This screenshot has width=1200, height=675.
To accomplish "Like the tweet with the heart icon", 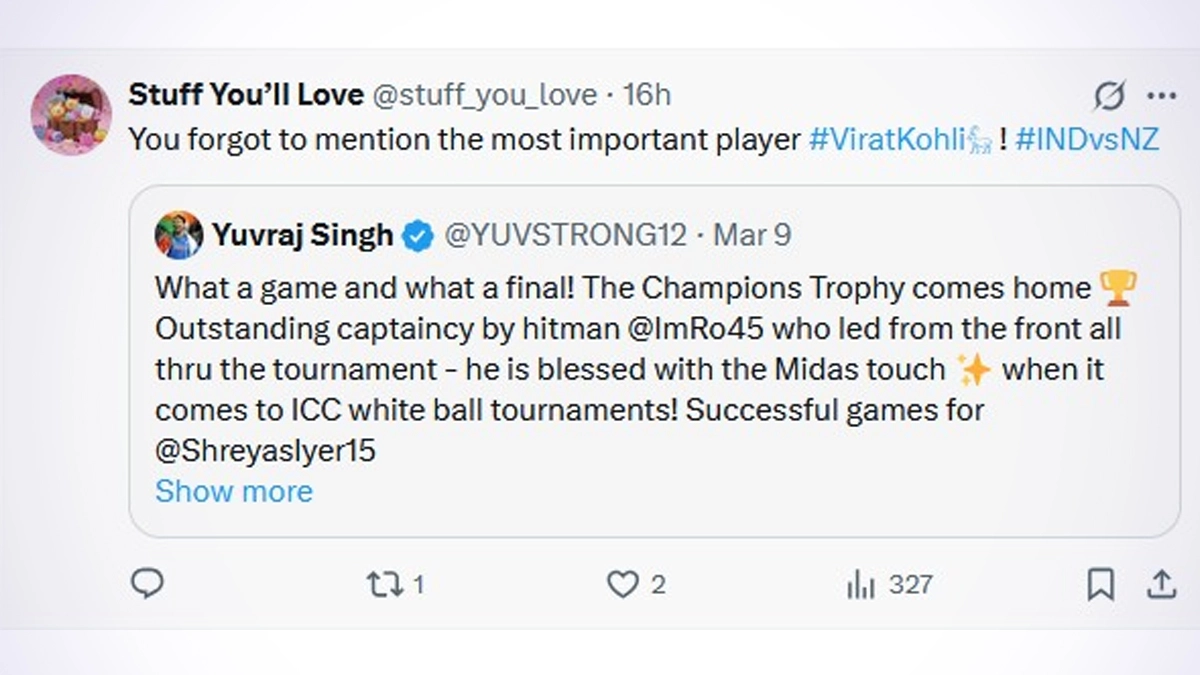I will 623,584.
